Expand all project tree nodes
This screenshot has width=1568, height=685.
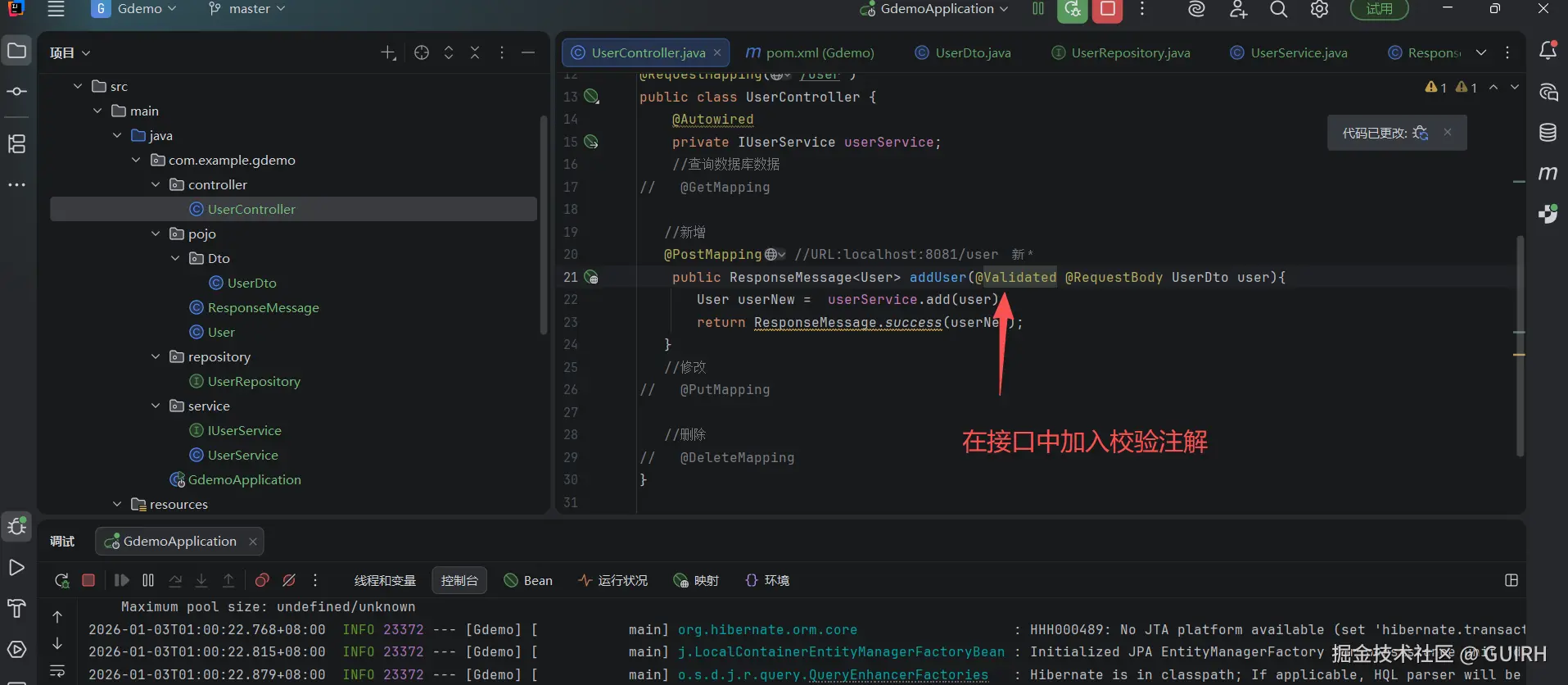(x=449, y=52)
